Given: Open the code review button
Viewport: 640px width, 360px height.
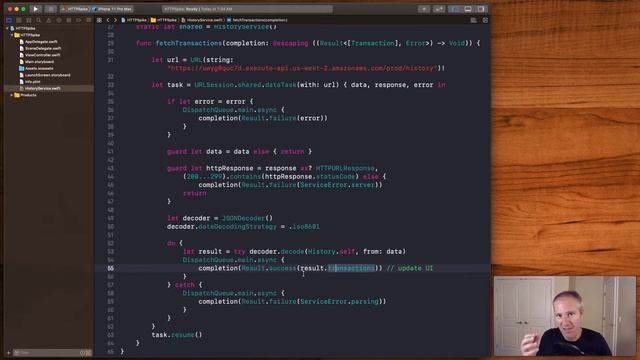Looking at the screenshot, I should click(439, 9).
